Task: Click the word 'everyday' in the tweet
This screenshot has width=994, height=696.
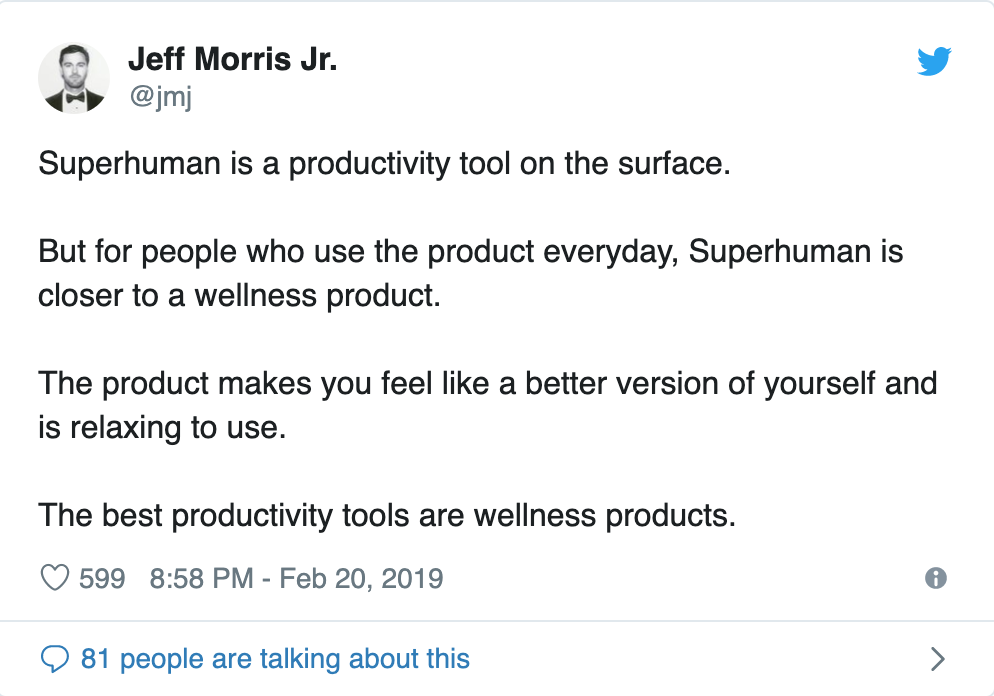Action: (611, 250)
